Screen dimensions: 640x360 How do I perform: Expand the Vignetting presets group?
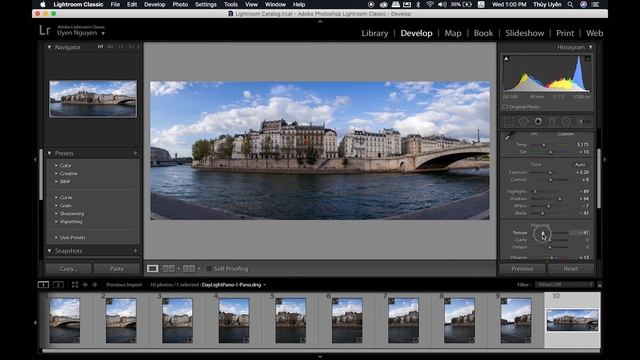[x=56, y=222]
